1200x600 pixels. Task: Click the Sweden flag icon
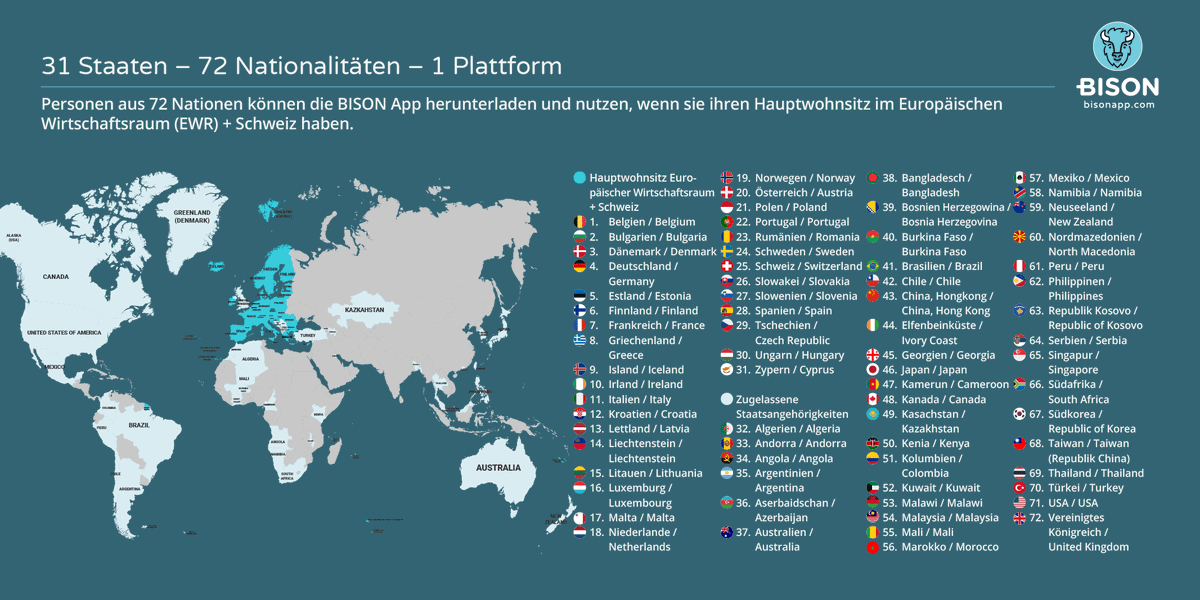[727, 252]
